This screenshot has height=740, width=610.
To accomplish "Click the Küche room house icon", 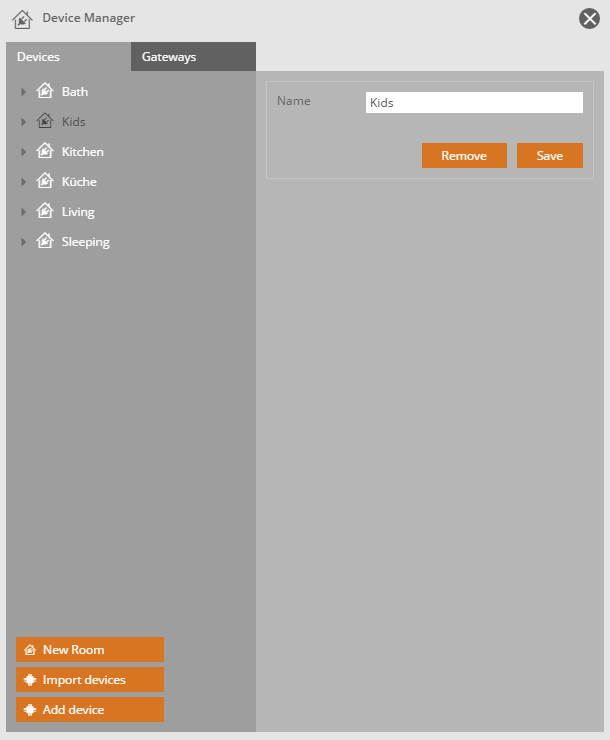I will [x=44, y=181].
